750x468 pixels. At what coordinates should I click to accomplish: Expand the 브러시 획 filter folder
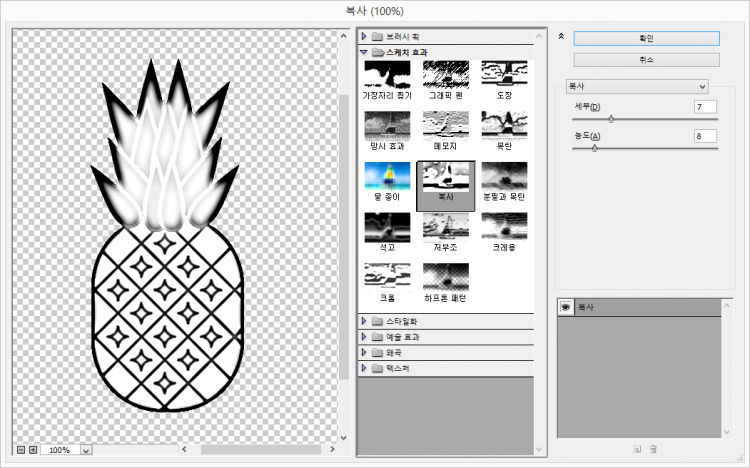(364, 36)
